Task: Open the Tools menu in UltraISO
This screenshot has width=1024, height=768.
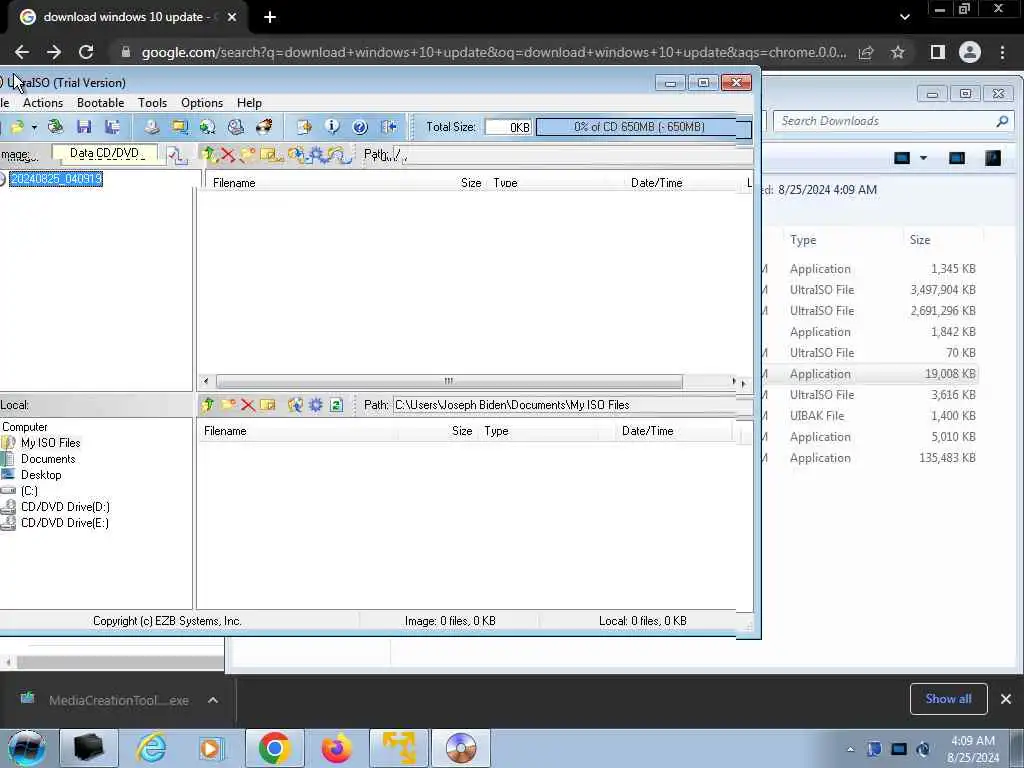Action: click(152, 103)
